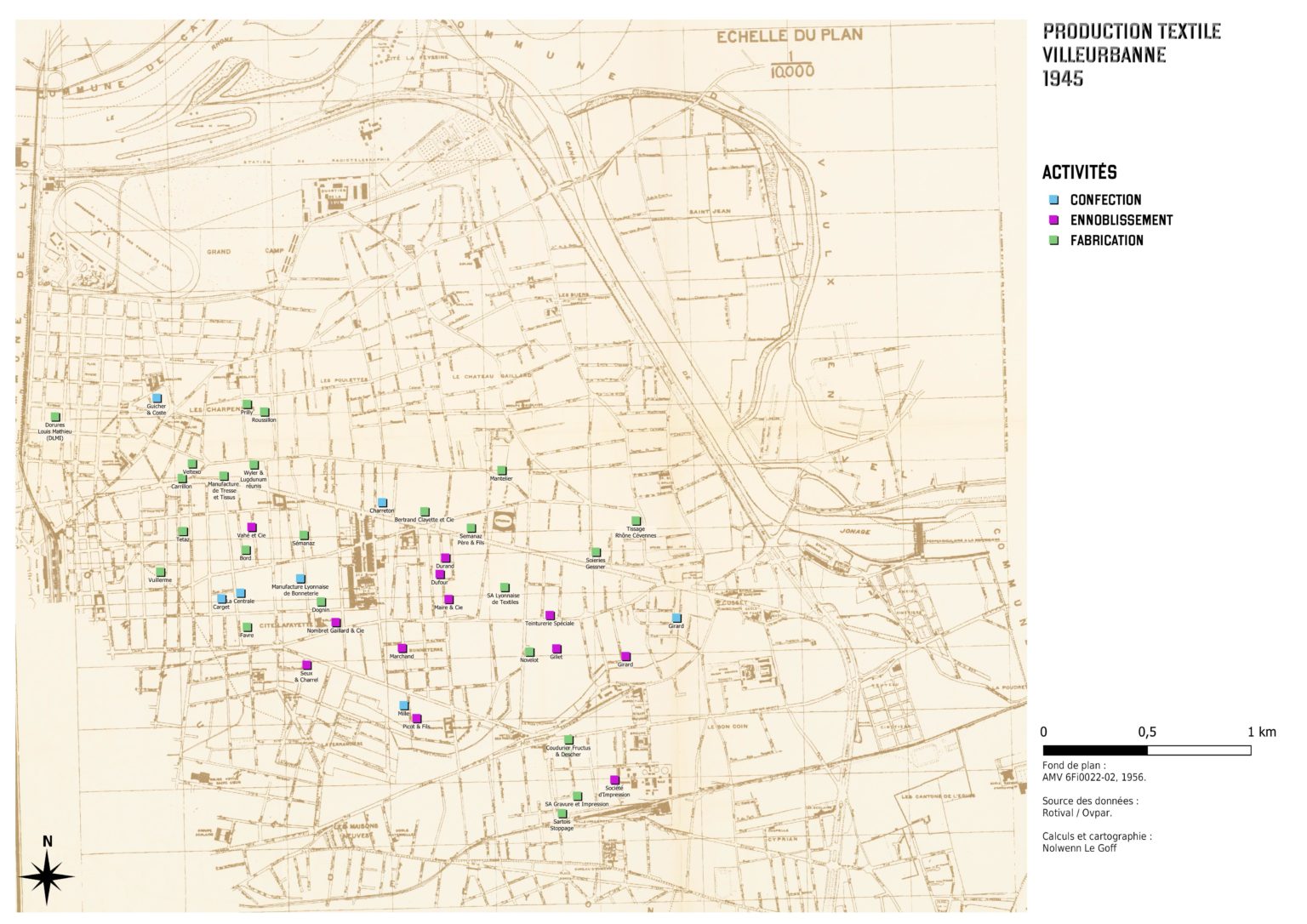Click the blue Confection legend swatch
The height and width of the screenshot is (924, 1307).
[1053, 200]
